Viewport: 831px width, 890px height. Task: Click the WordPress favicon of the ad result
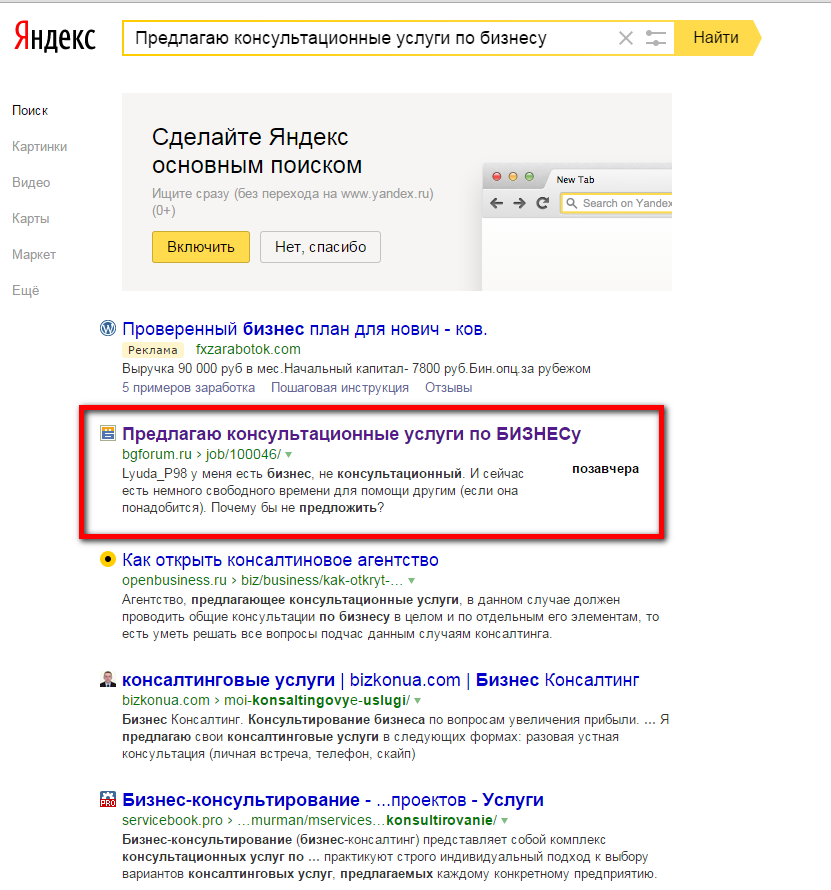[107, 328]
